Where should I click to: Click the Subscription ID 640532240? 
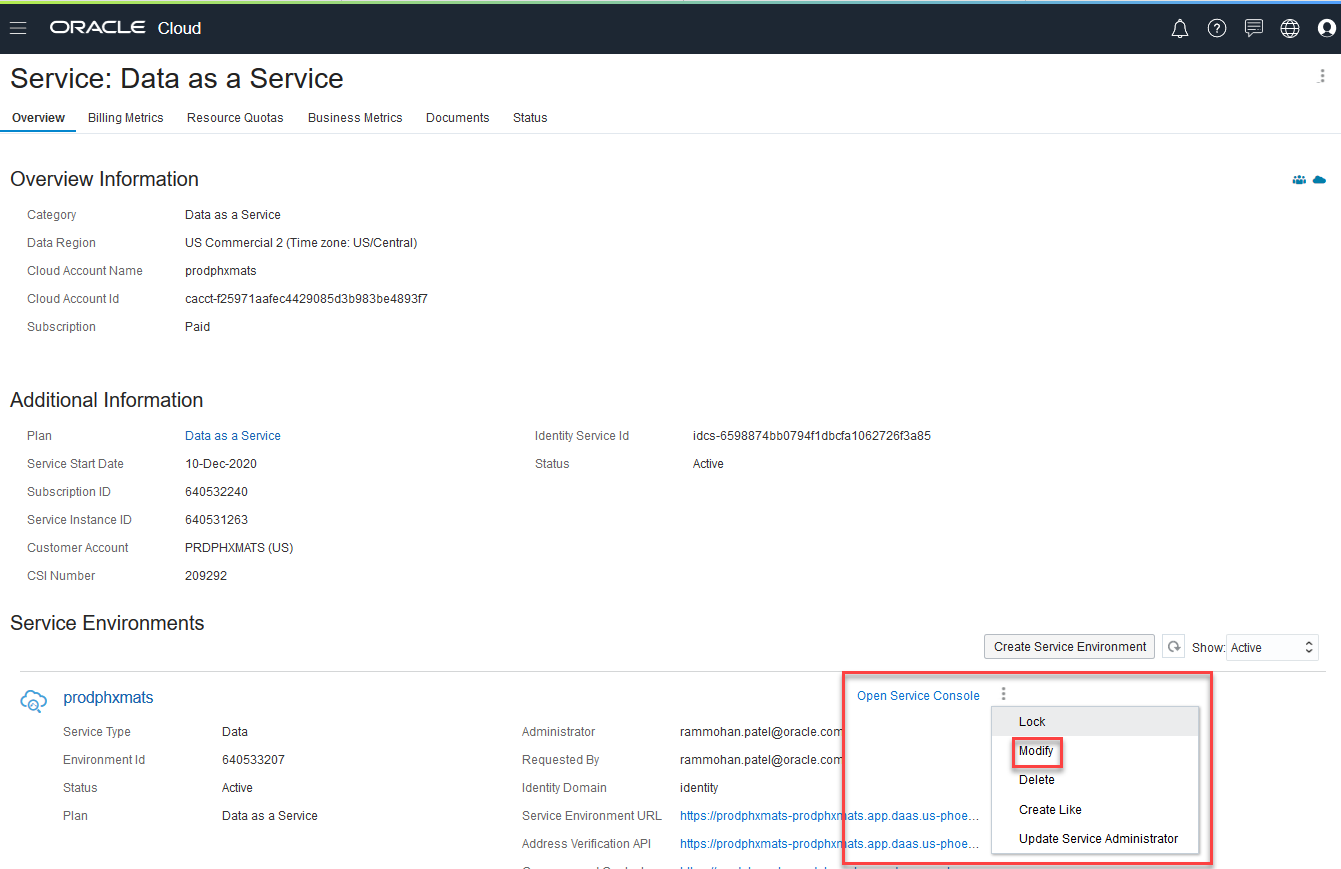(x=216, y=492)
